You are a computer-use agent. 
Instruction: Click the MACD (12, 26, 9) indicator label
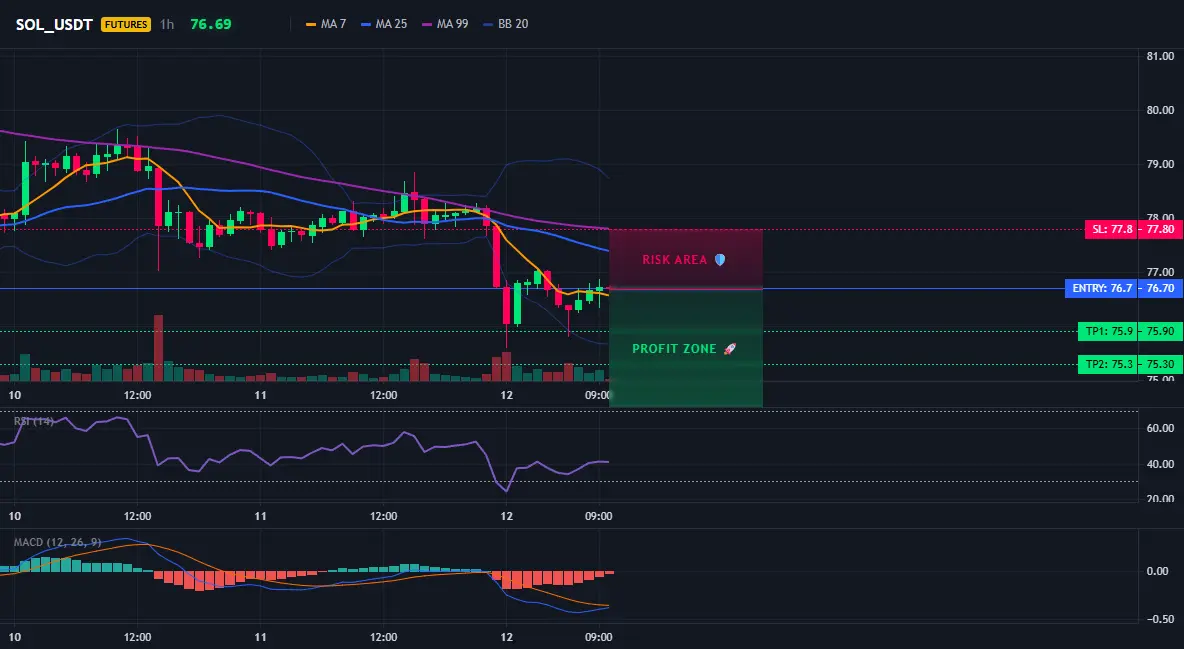click(57, 542)
